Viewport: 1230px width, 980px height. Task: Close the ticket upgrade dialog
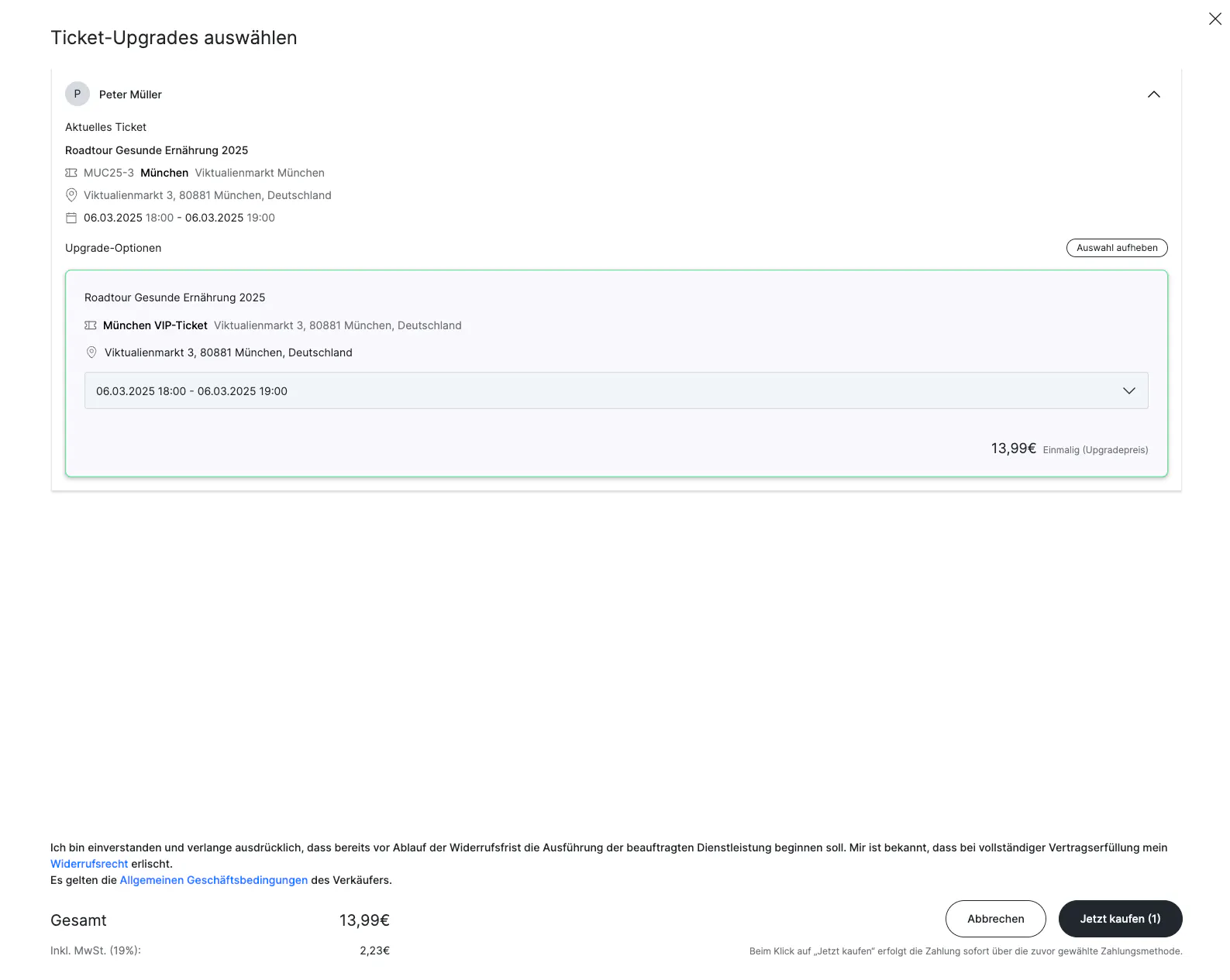click(1214, 19)
